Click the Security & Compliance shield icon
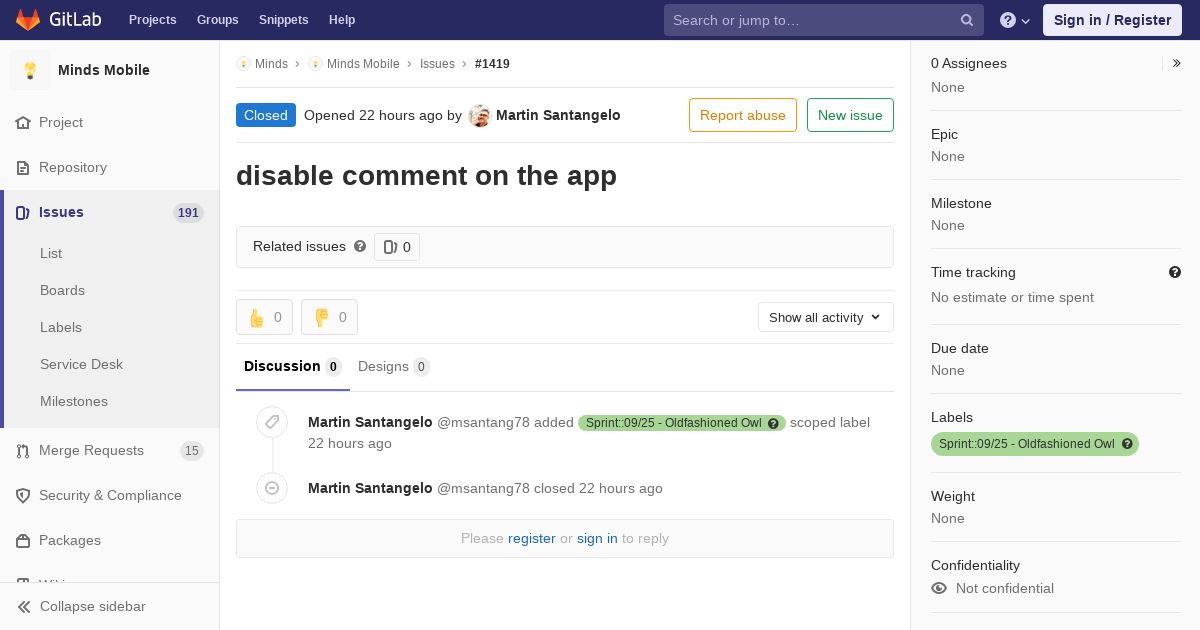 pyautogui.click(x=23, y=495)
